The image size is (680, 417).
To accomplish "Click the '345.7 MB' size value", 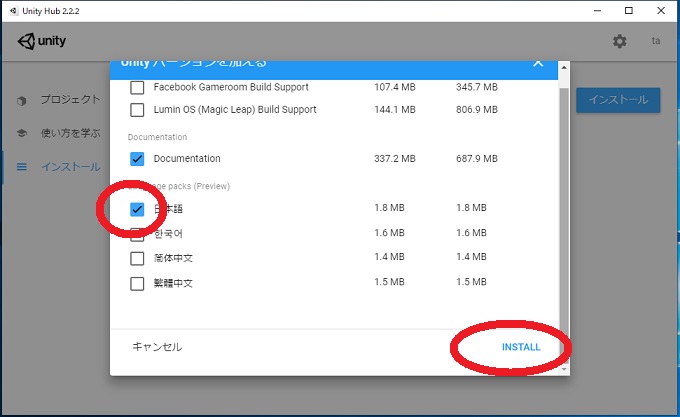I will pos(477,87).
